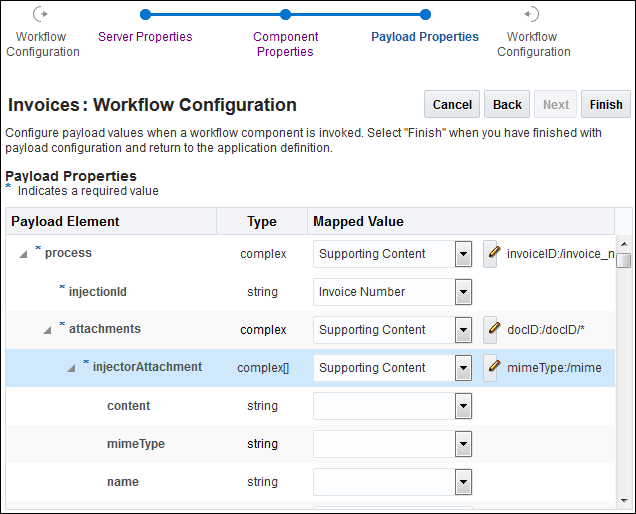Click the Back button
Viewport: 636px width, 514px height.
coord(507,104)
